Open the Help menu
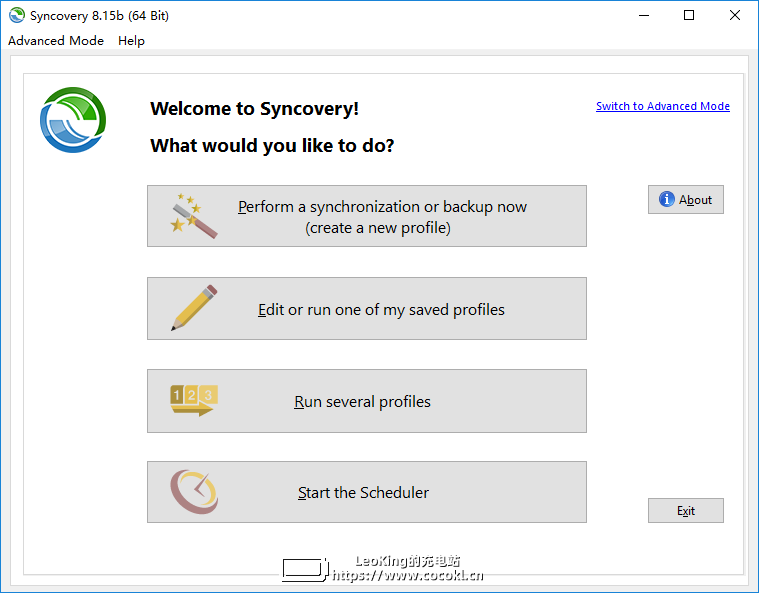The width and height of the screenshot is (759, 593). (x=131, y=41)
